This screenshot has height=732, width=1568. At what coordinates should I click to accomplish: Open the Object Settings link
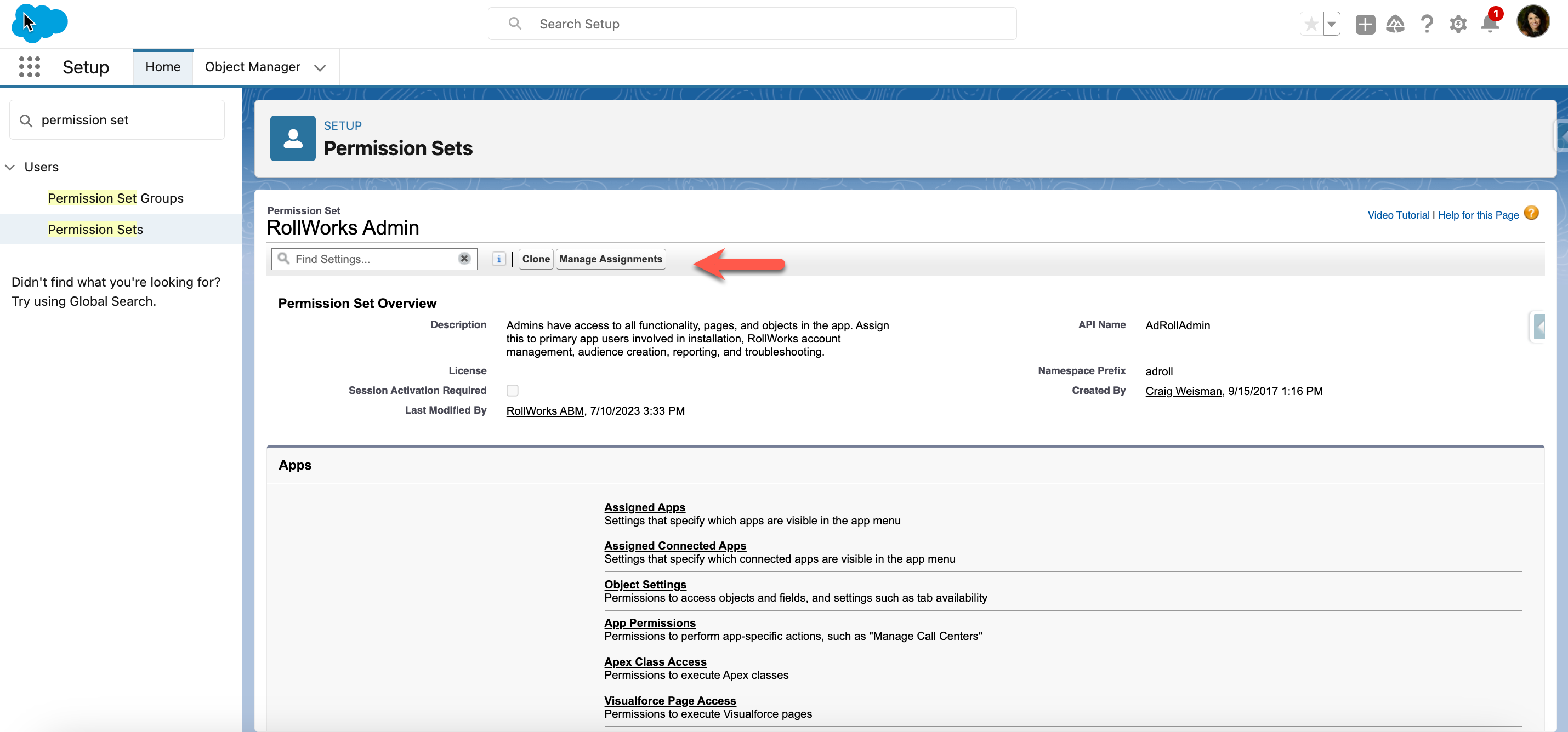tap(645, 585)
